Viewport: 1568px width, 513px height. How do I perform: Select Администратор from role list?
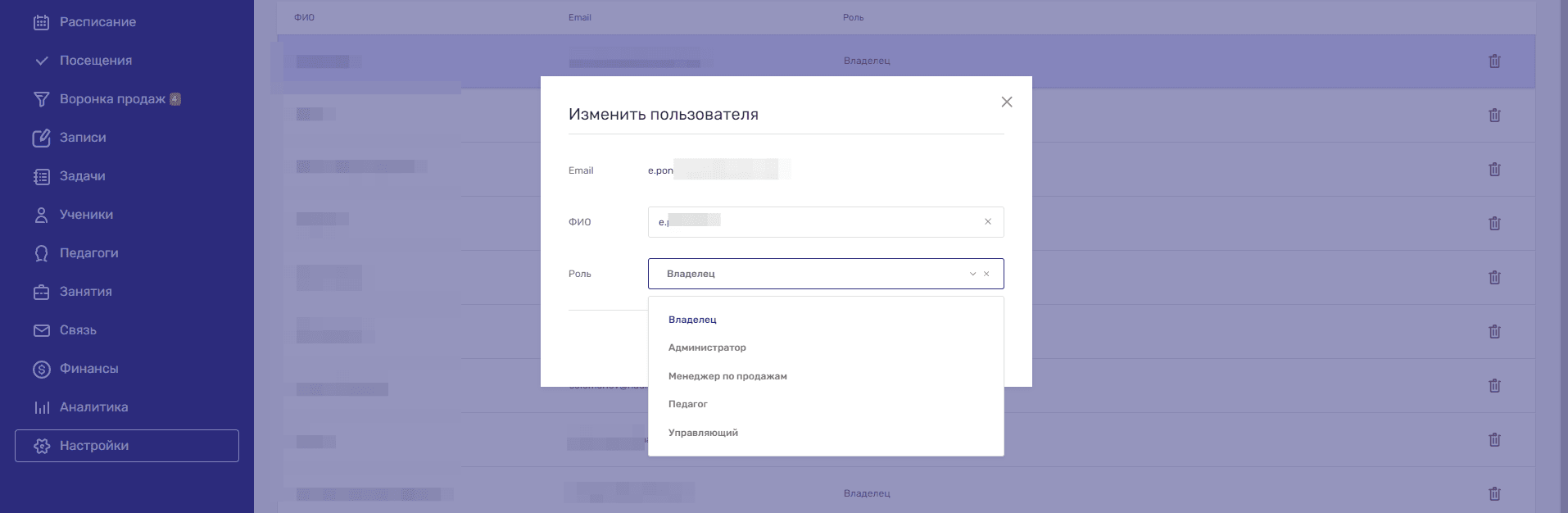707,347
